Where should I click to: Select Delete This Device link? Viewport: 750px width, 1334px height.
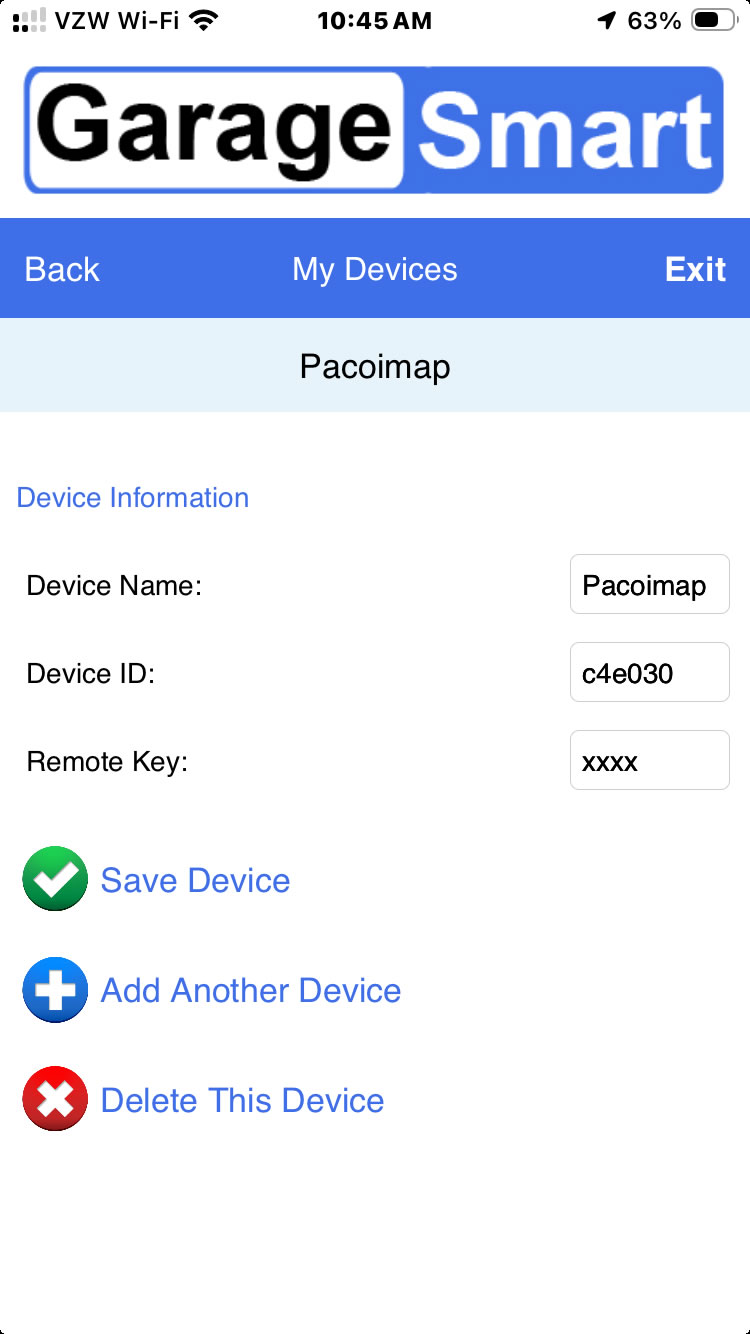tap(243, 1100)
